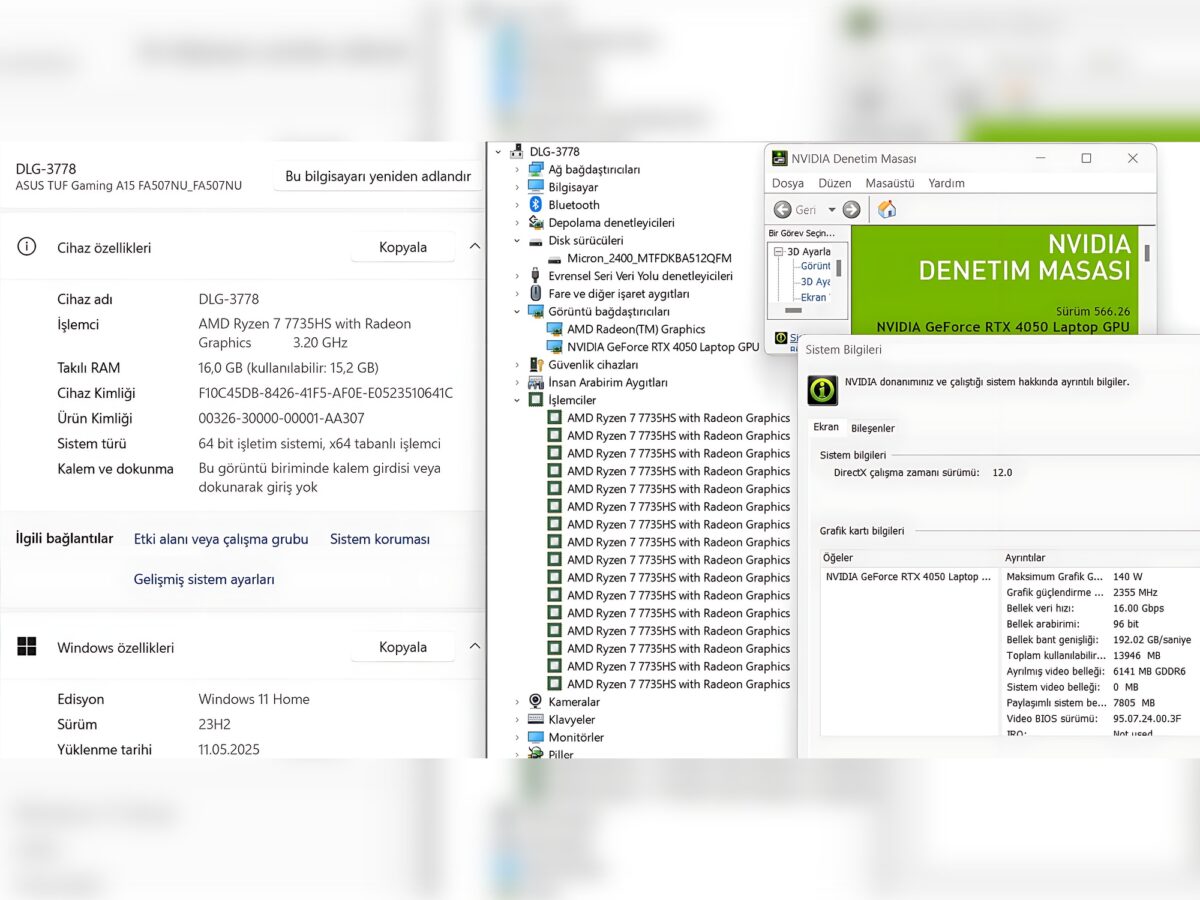Click the Video BIOS sürümü row
Screen dimensions: 1200x900
(1100, 718)
